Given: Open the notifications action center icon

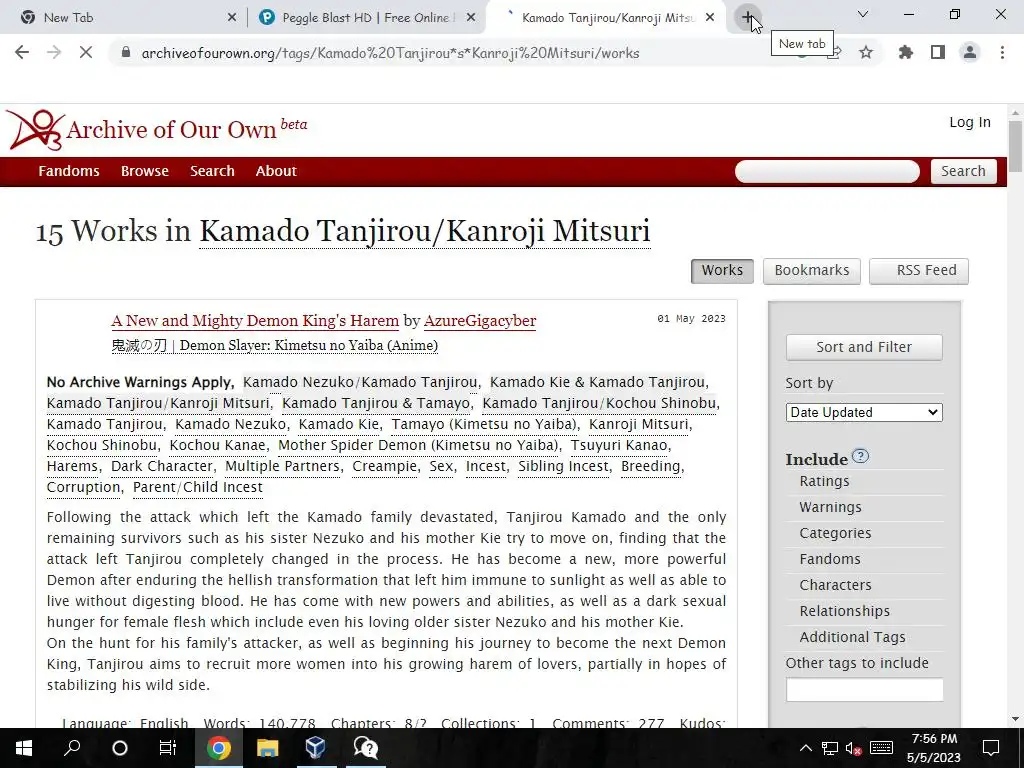Looking at the screenshot, I should (x=991, y=748).
